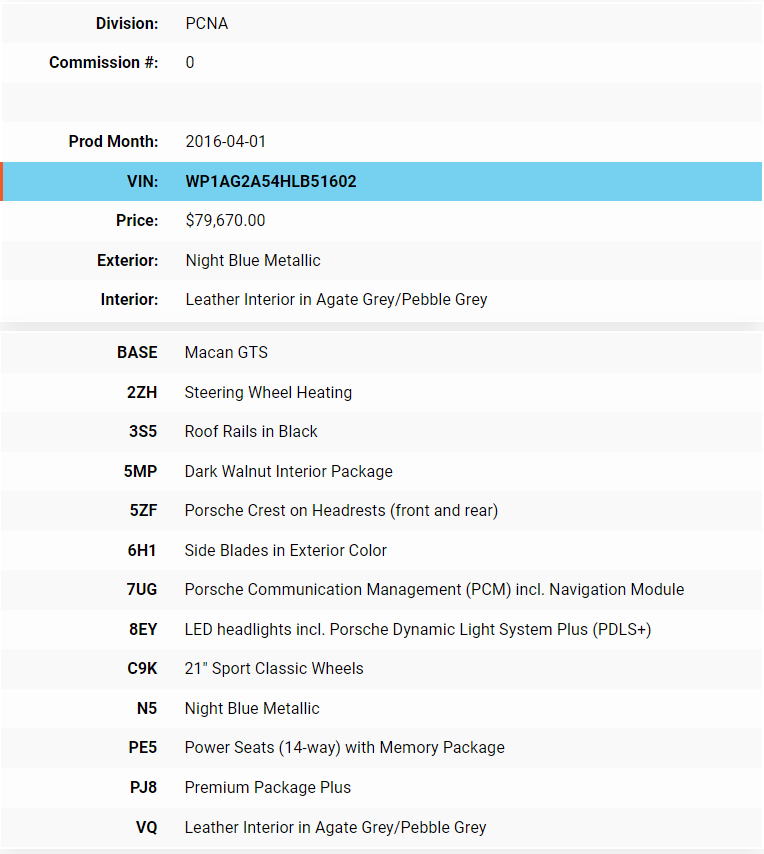Screen dimensions: 764x854
Task: Select Porsche Crest on Headrests option
Action: [x=341, y=511]
